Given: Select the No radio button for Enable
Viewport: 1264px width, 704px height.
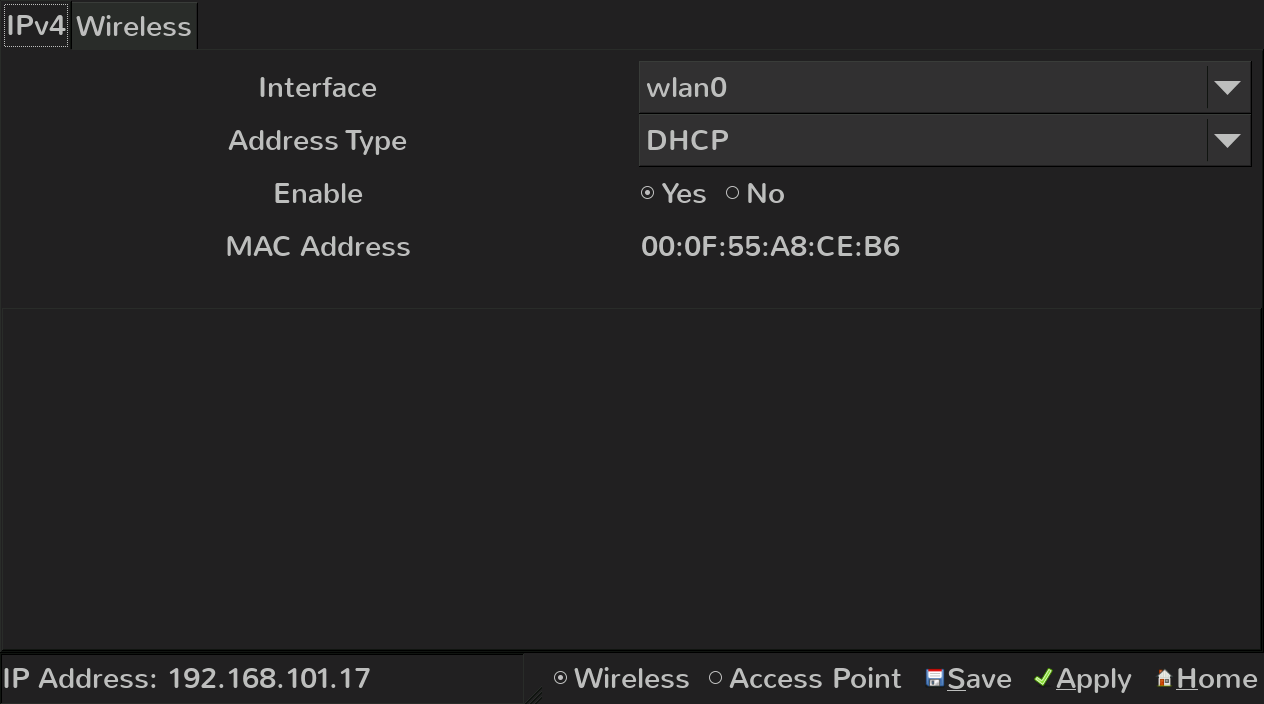Looking at the screenshot, I should (733, 193).
